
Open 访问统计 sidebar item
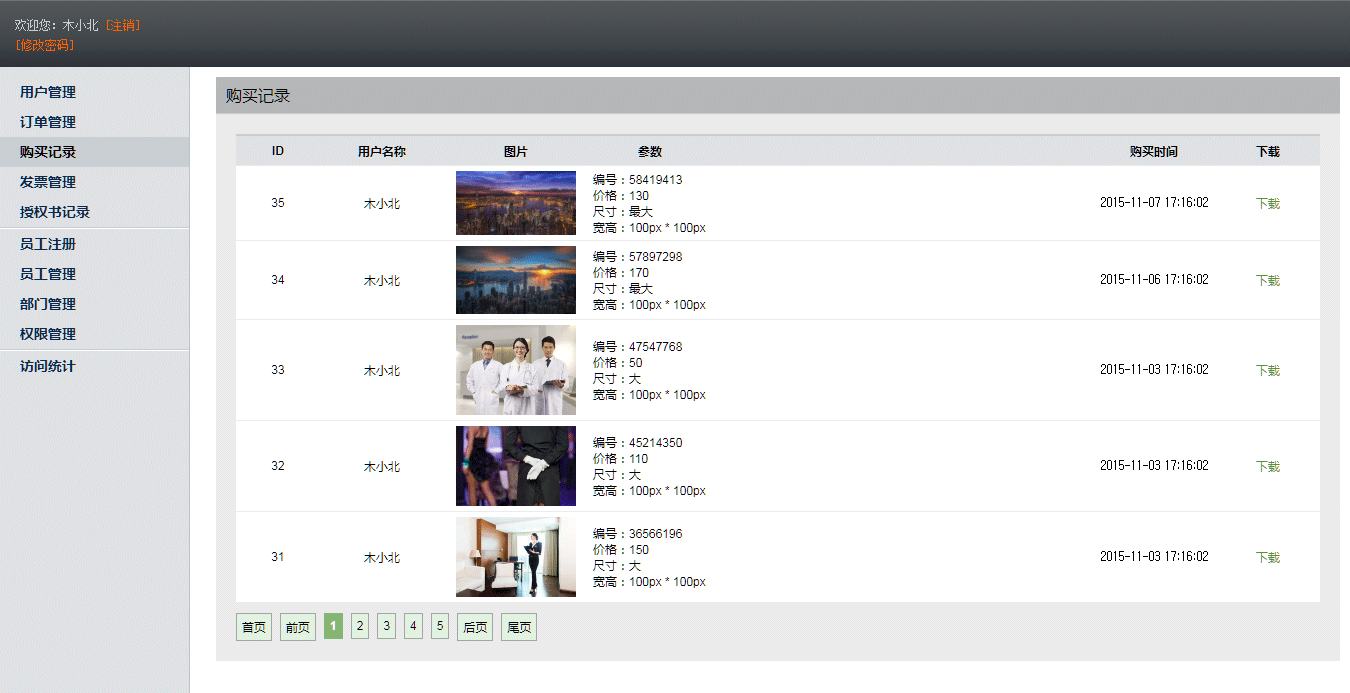pyautogui.click(x=48, y=366)
